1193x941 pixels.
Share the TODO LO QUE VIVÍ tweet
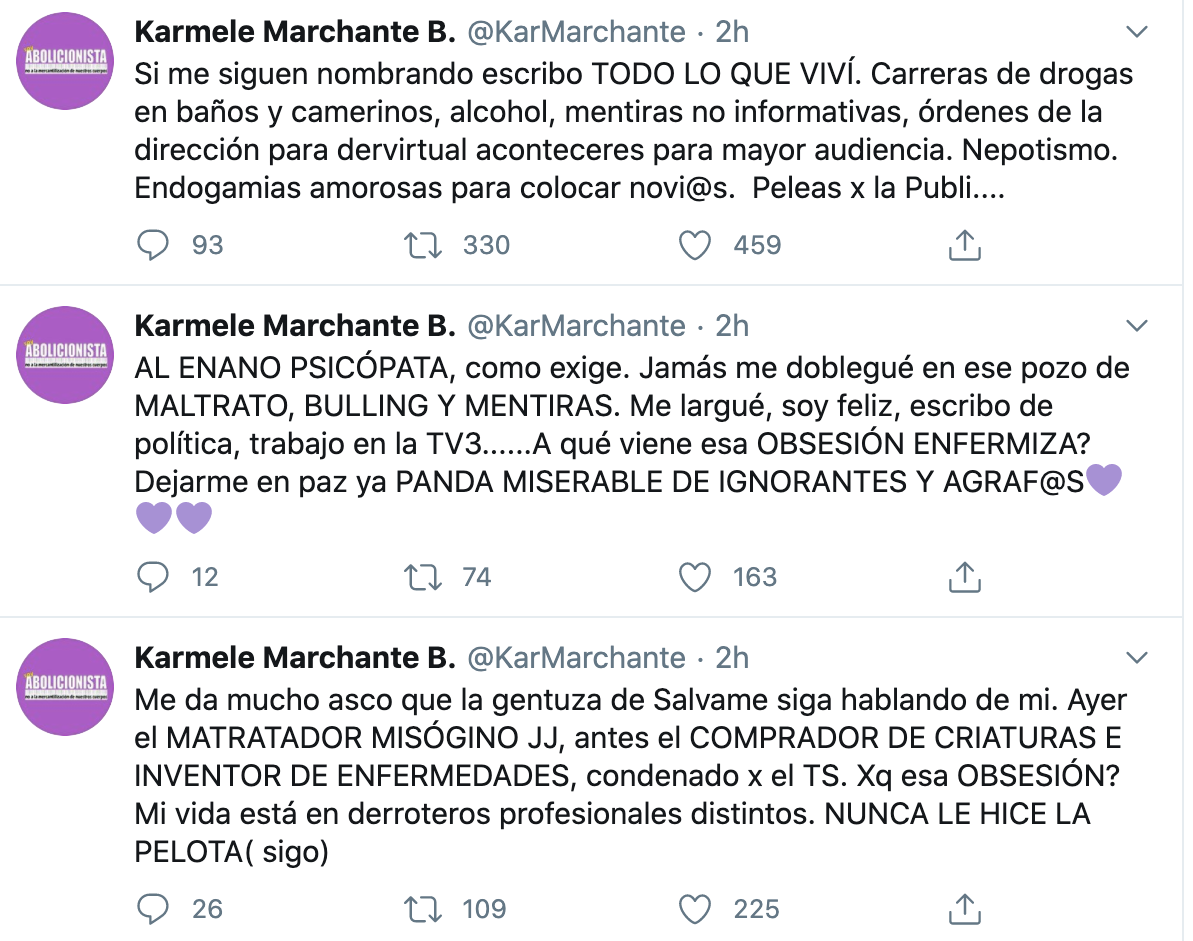pos(963,245)
